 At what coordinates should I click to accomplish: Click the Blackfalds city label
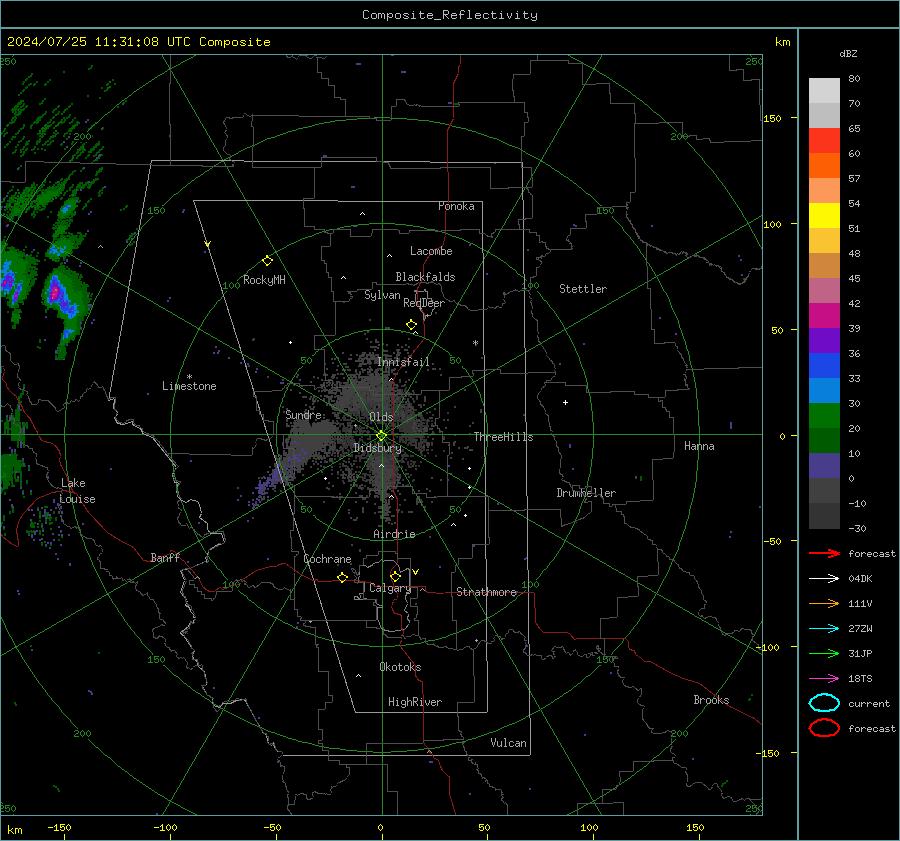coord(425,277)
